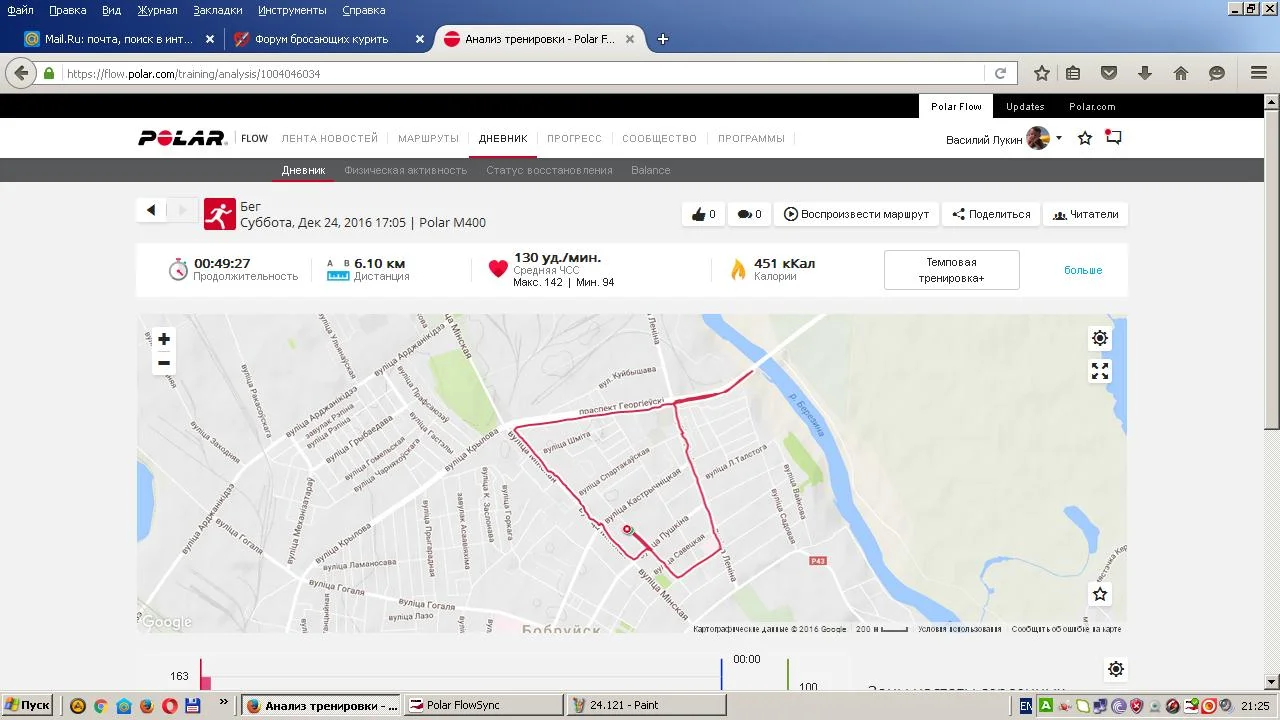Expand hidden taskbar quick launch icons
Screen dimensions: 1280x720
[x=223, y=704]
